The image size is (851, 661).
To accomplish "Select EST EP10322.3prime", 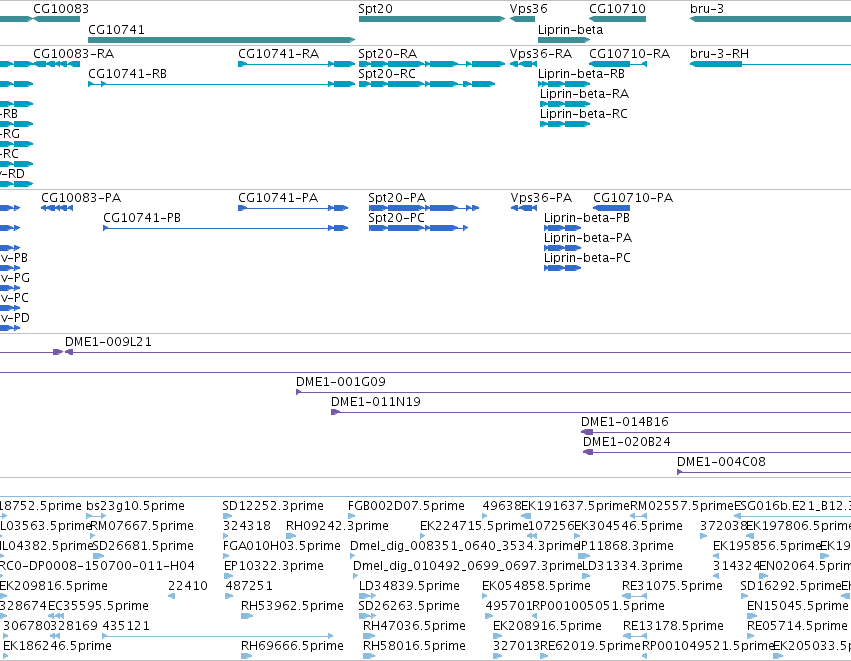I will 274,566.
